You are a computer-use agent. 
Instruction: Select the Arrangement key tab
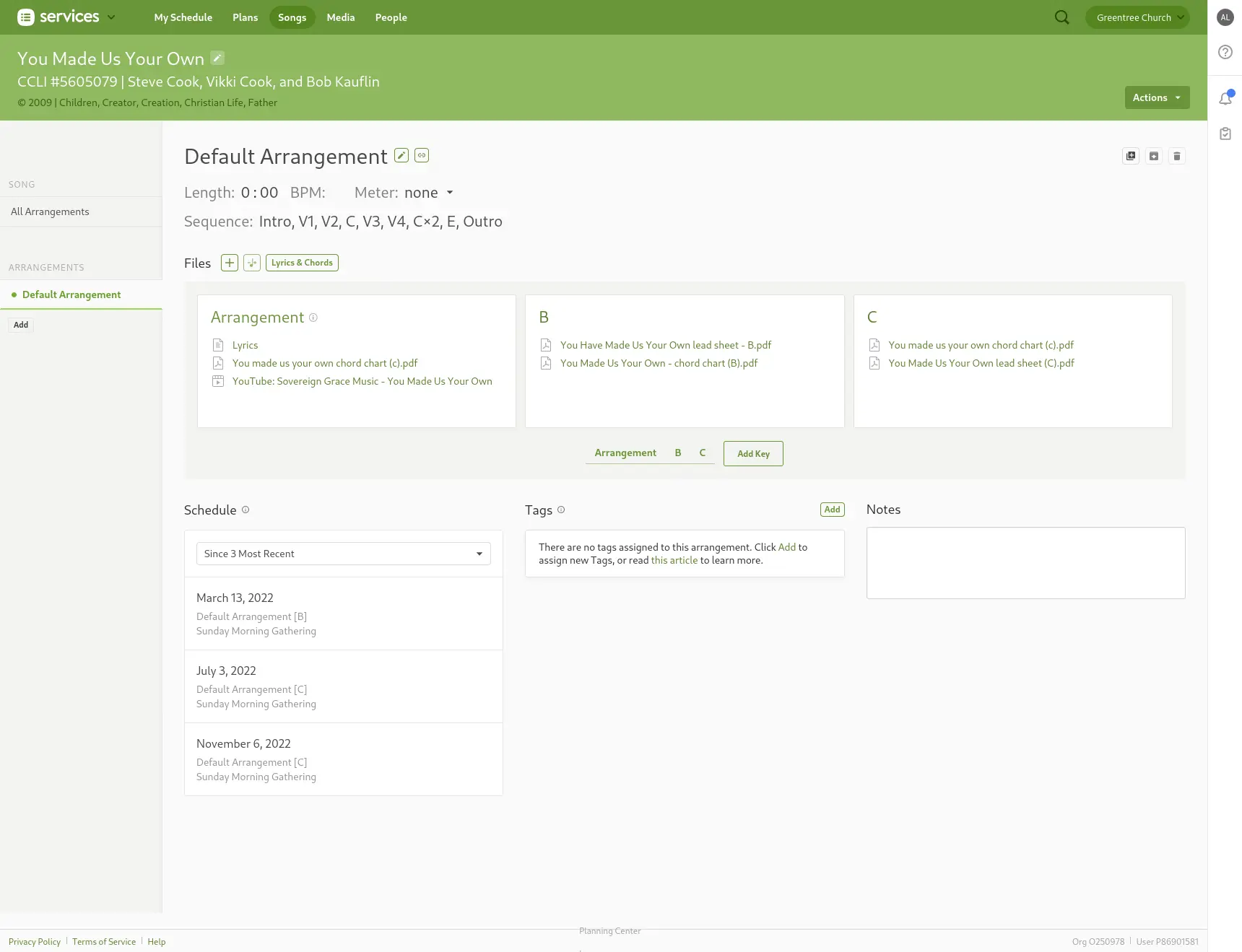(x=625, y=453)
